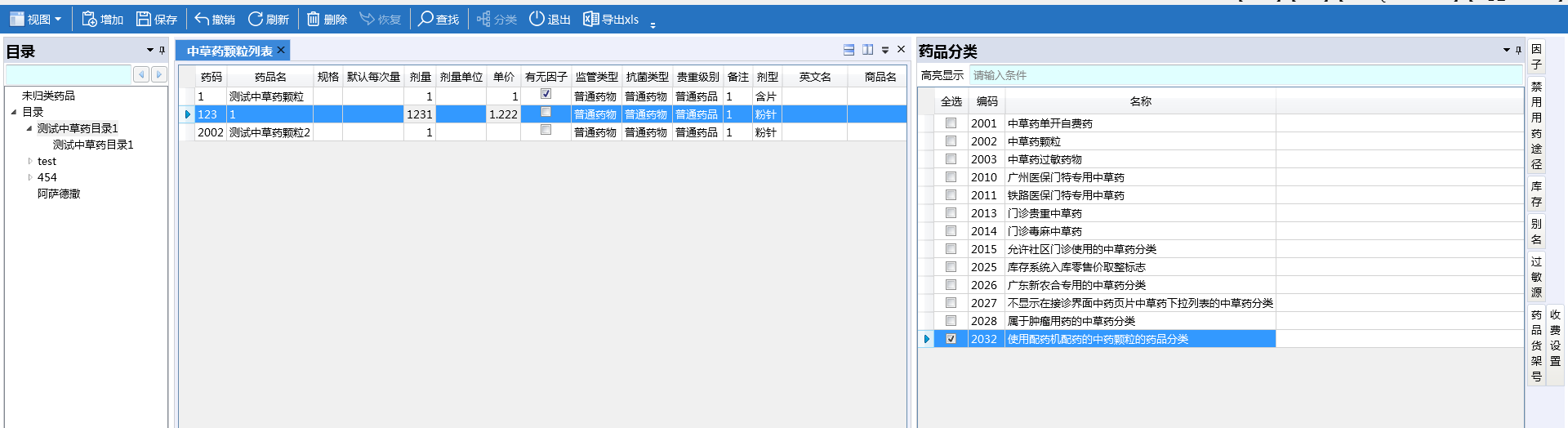The image size is (1568, 428).
Task: Open the toolbar overflow options arrow
Action: pyautogui.click(x=653, y=25)
